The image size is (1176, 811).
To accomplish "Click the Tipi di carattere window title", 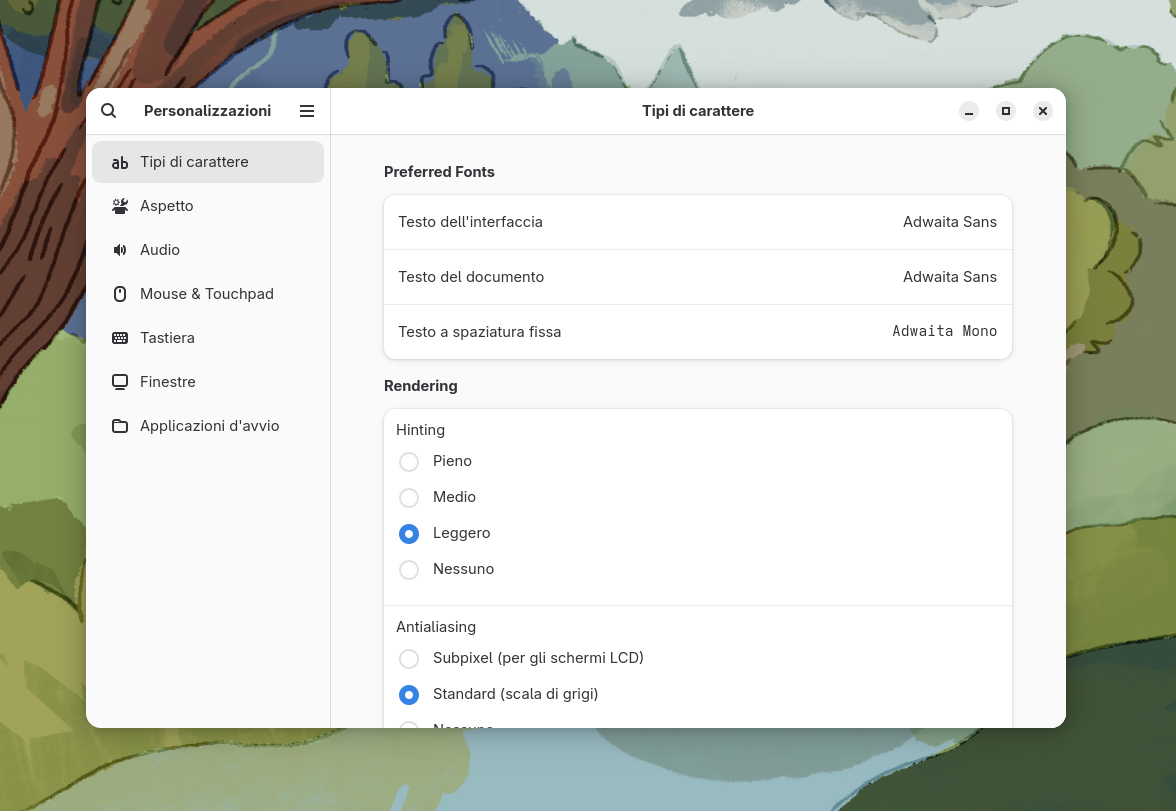I will pyautogui.click(x=698, y=111).
